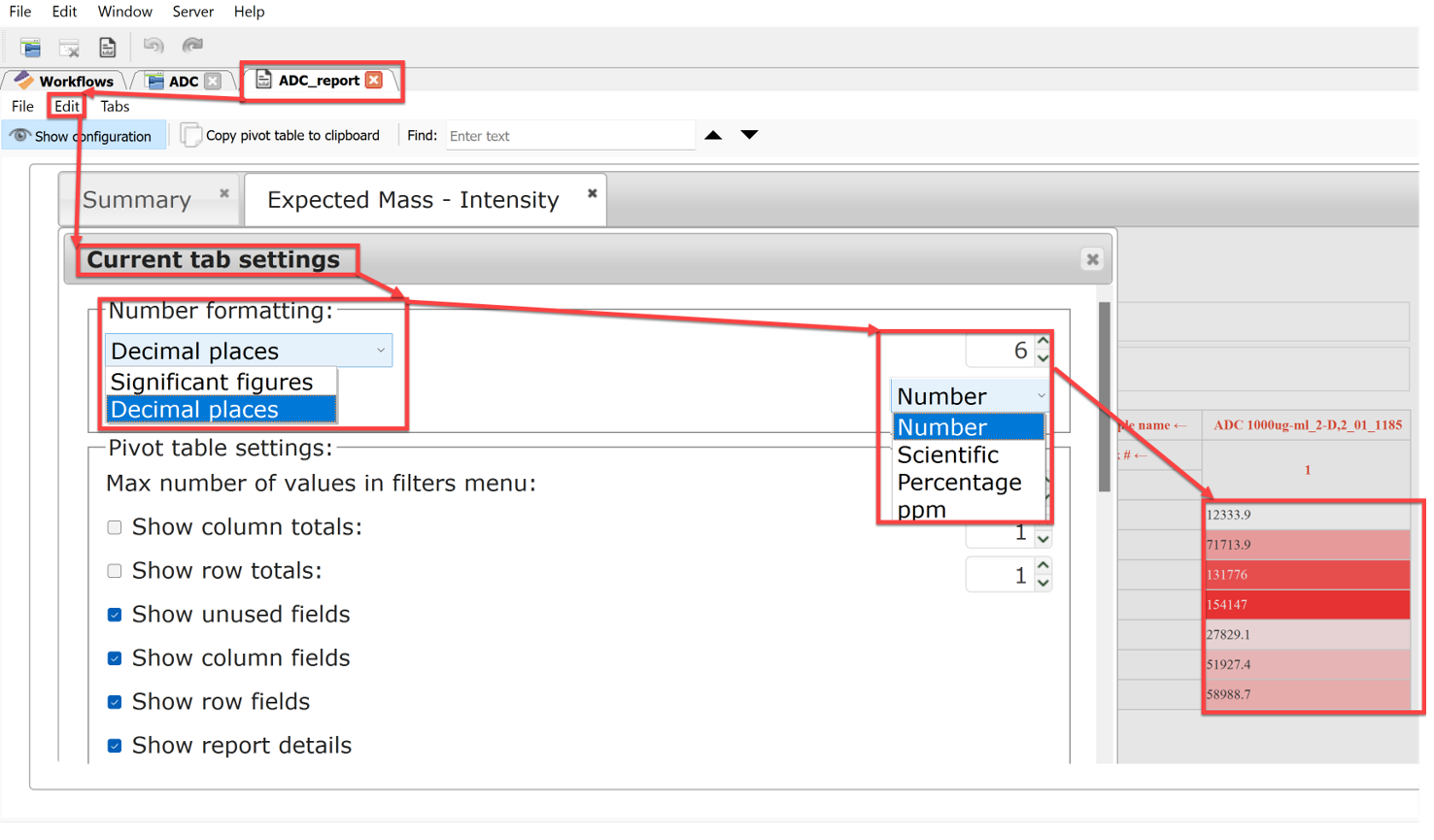The height and width of the screenshot is (840, 1434).
Task: Click cell value 51927.4
Action: 1308,665
